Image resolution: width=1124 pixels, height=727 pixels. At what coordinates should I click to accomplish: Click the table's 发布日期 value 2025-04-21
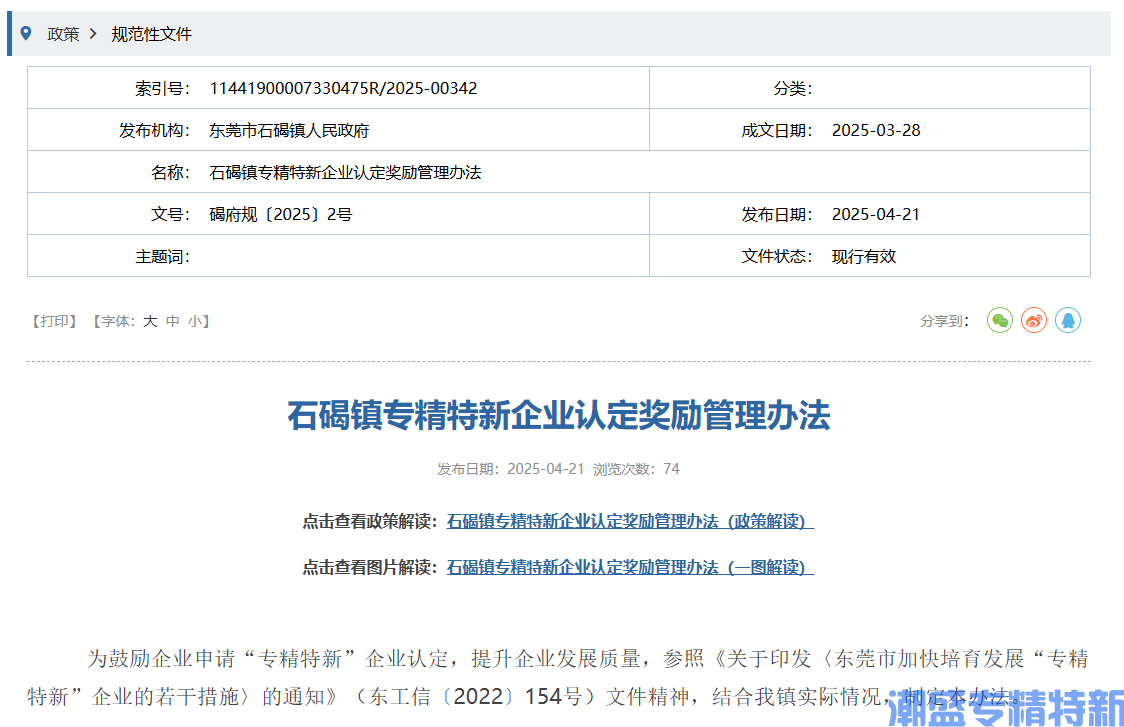pos(876,214)
